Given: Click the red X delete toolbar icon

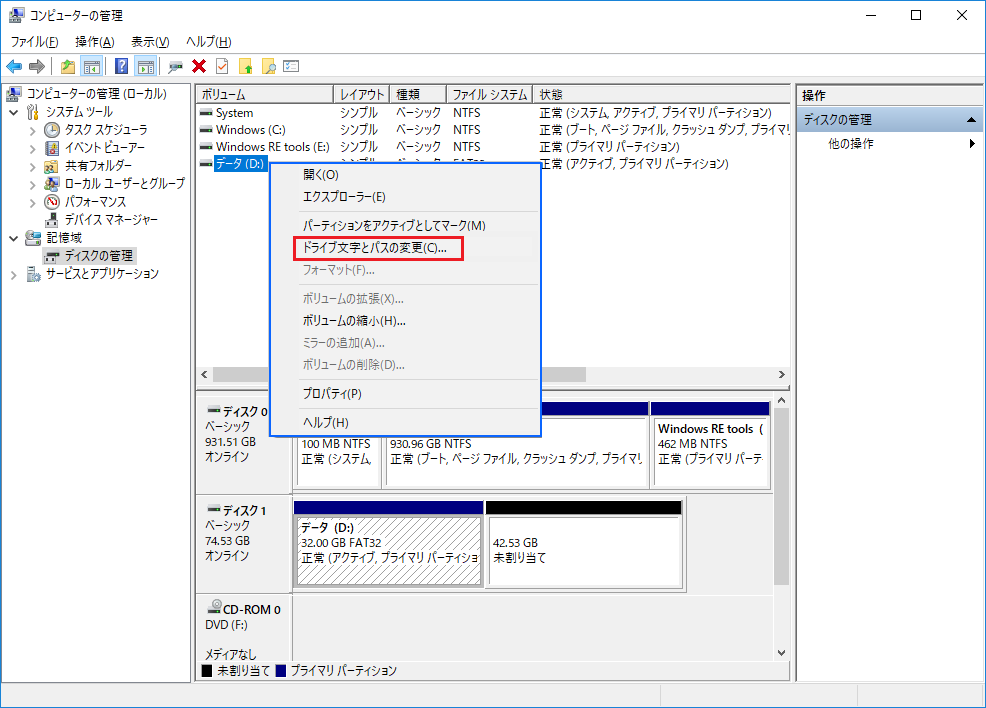Looking at the screenshot, I should [199, 66].
